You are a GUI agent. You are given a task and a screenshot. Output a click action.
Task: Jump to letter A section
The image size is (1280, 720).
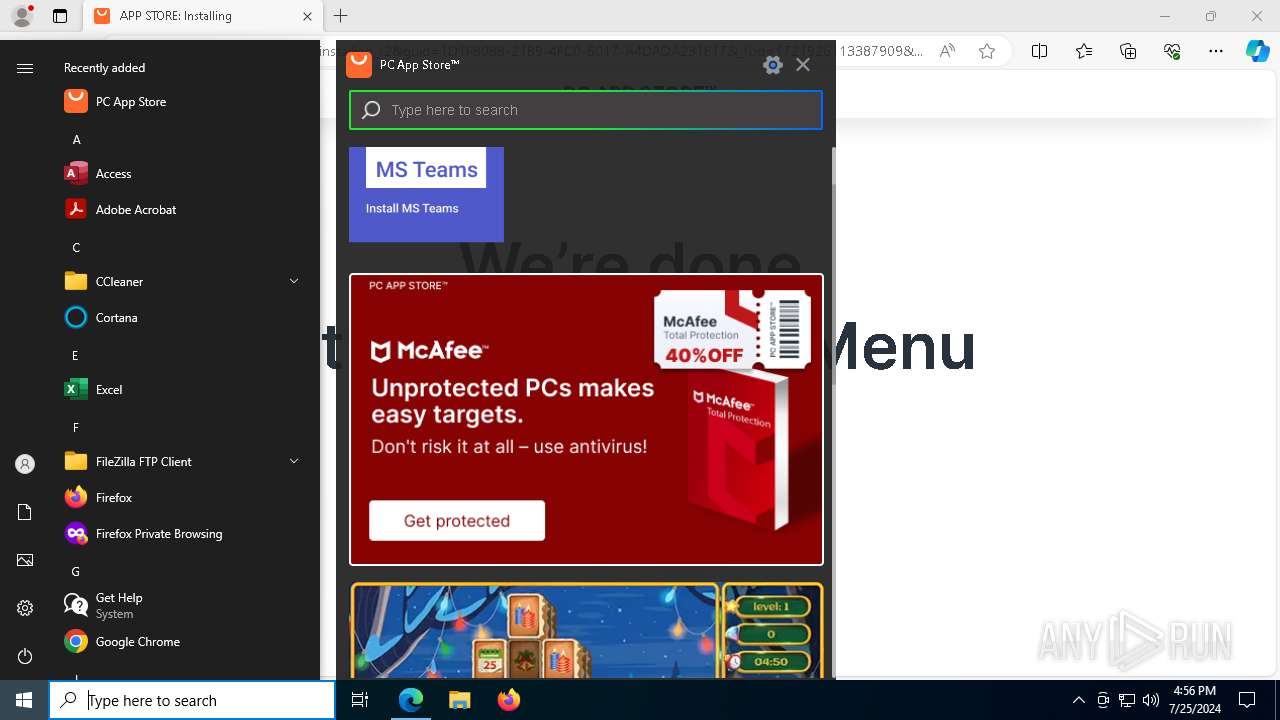point(76,140)
